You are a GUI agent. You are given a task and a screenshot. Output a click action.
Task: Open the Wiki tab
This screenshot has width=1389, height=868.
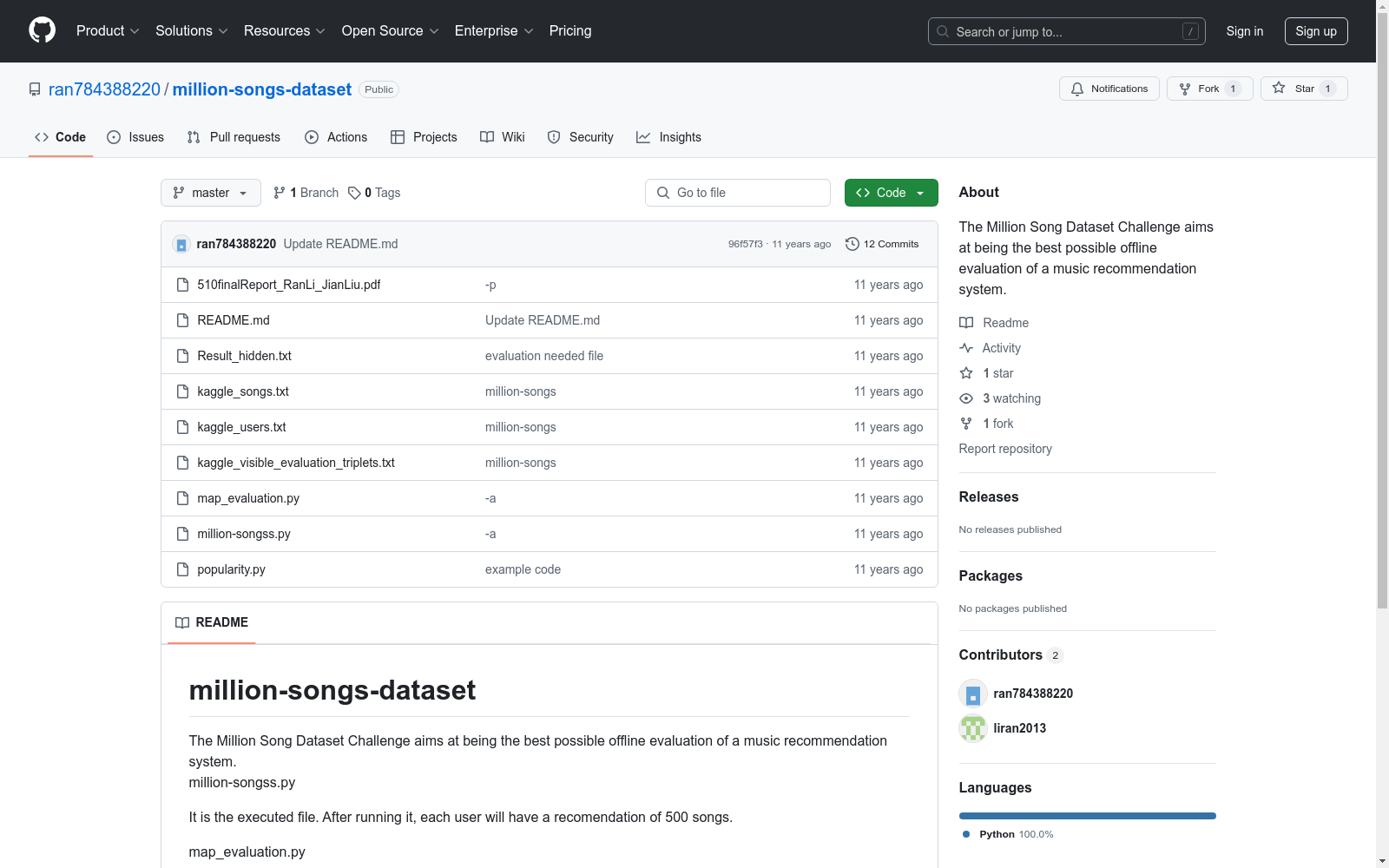(x=503, y=137)
